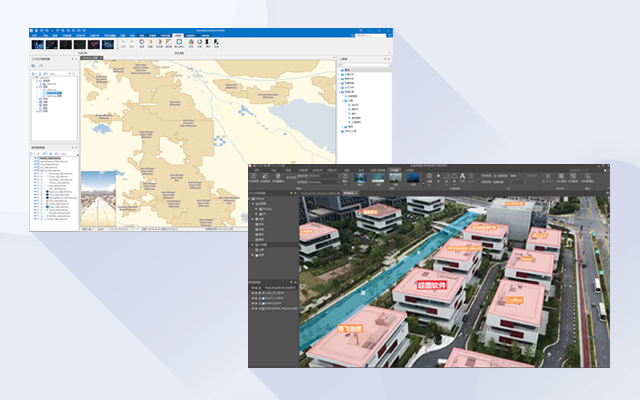Expand first folder in light window toolbox tree
Image resolution: width=640 pixels, height=400 pixels.
tap(339, 70)
